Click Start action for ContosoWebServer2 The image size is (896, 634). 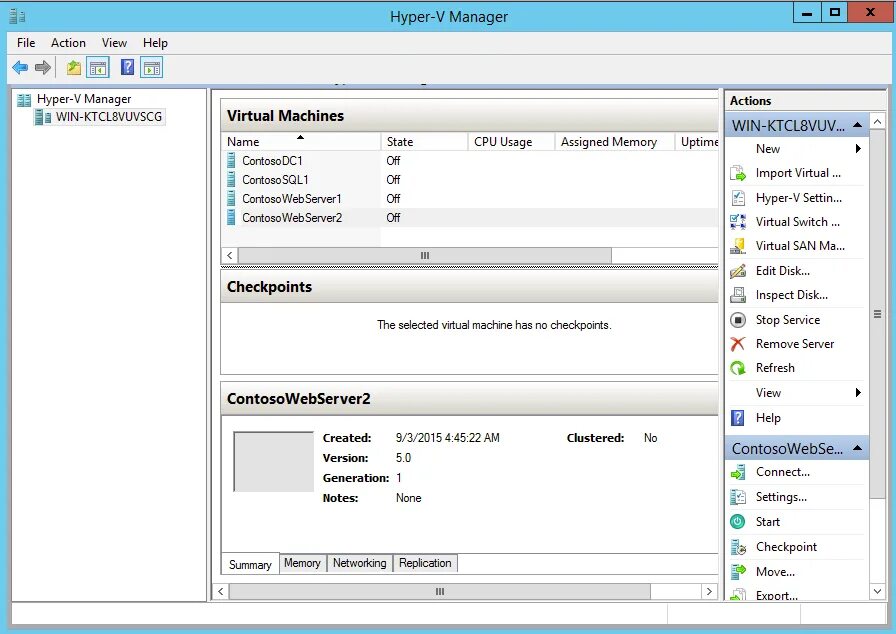767,521
